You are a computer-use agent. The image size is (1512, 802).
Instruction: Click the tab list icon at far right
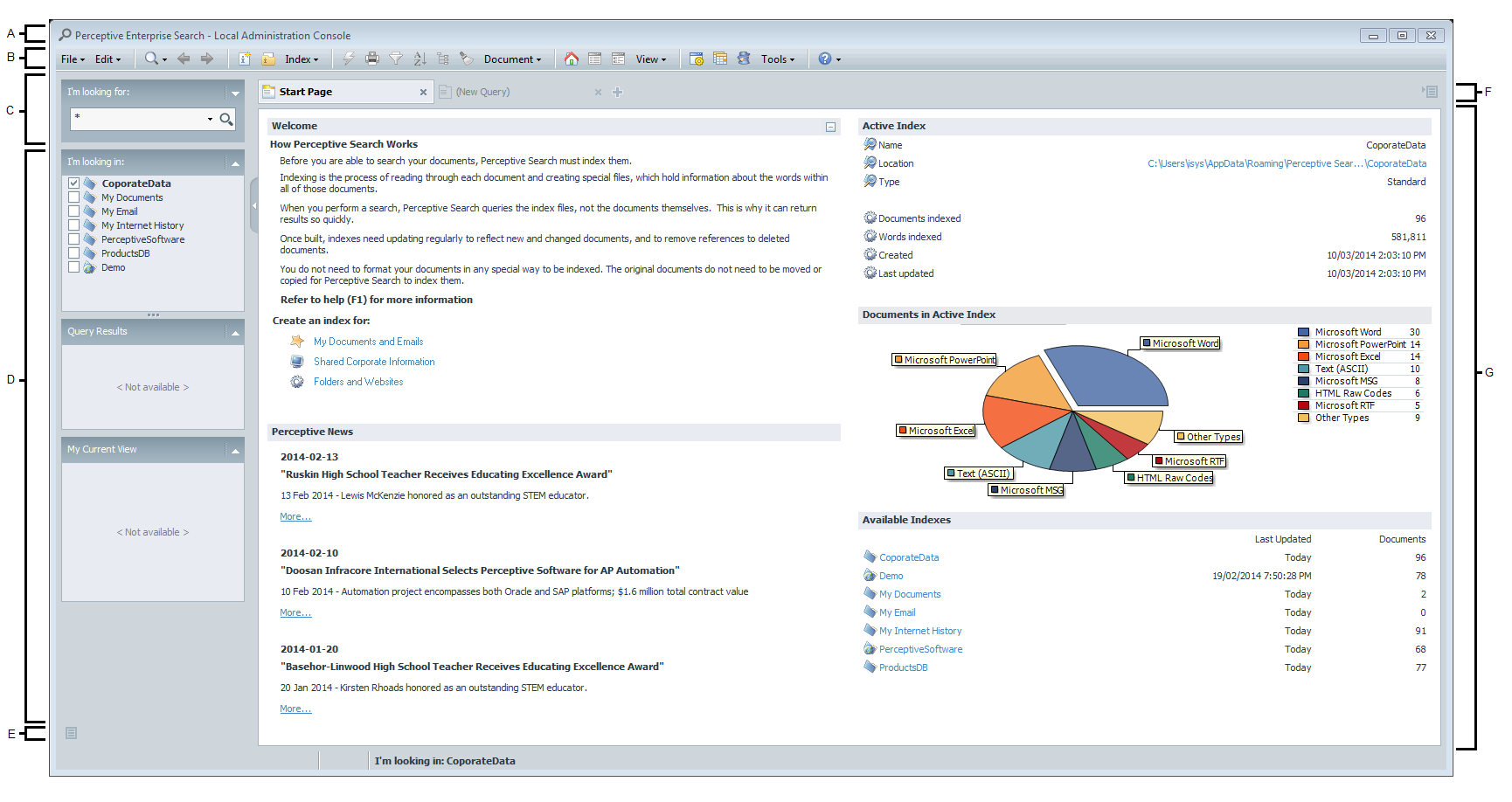pos(1430,91)
